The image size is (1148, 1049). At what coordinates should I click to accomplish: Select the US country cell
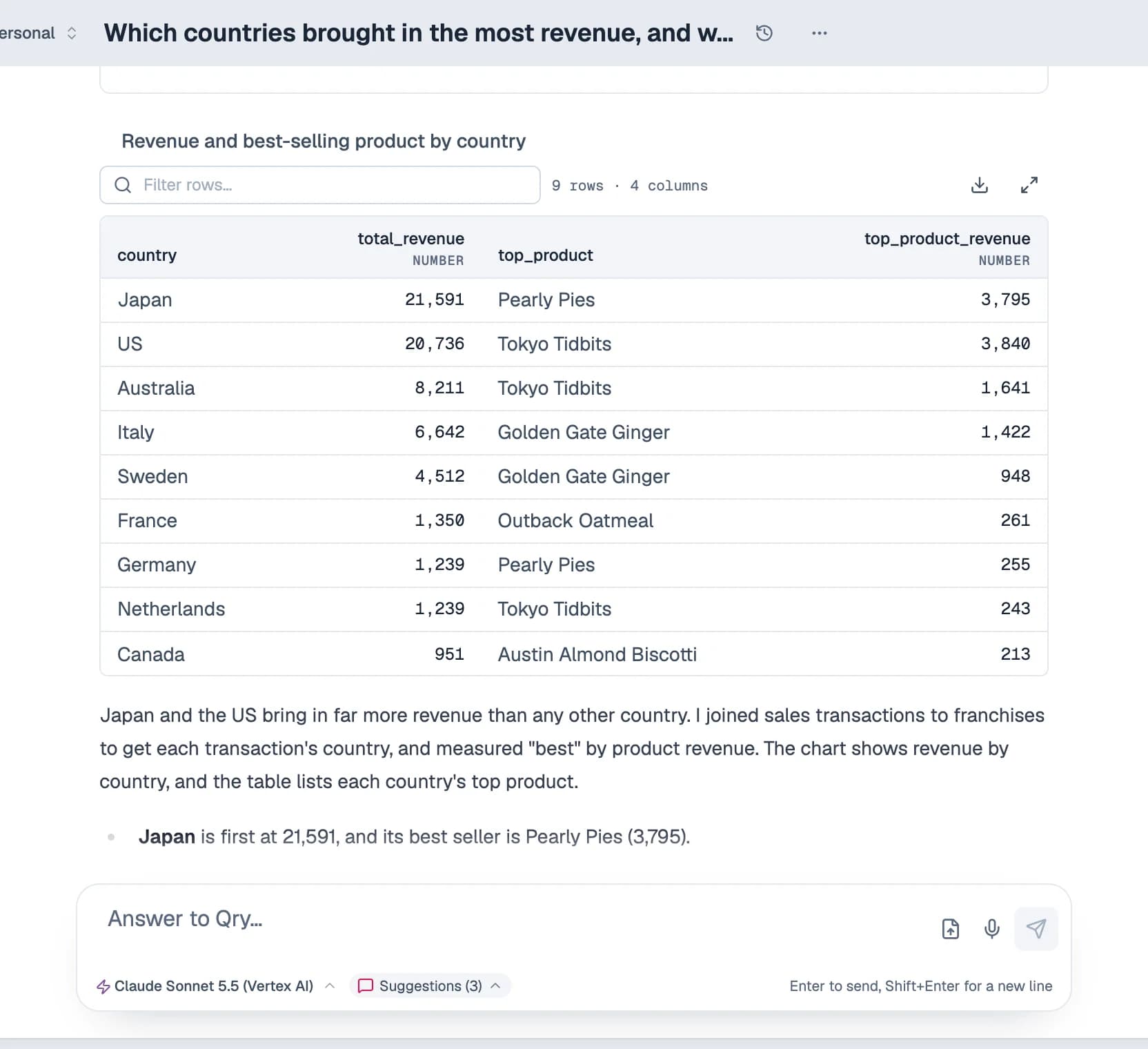pos(130,344)
